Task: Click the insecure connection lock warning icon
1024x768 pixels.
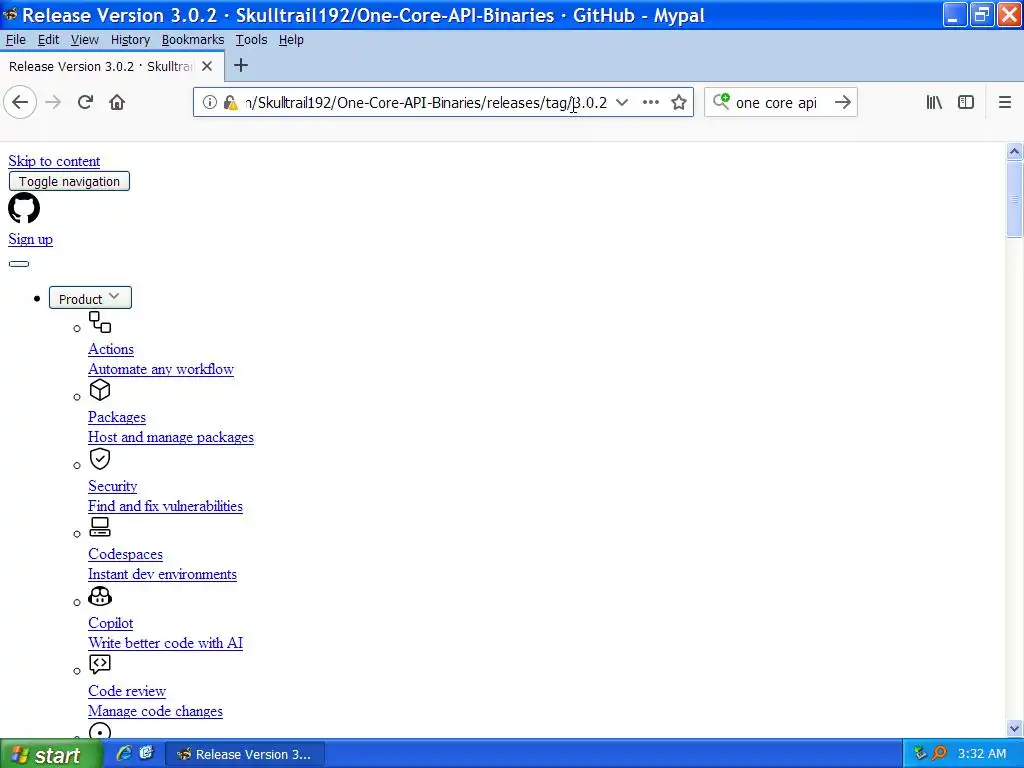Action: [x=230, y=103]
